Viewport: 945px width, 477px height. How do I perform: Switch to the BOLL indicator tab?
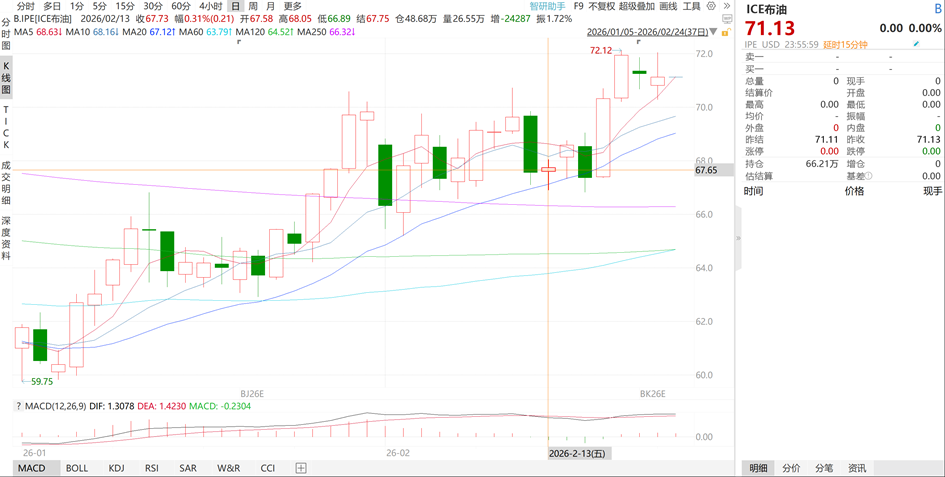tap(77, 468)
